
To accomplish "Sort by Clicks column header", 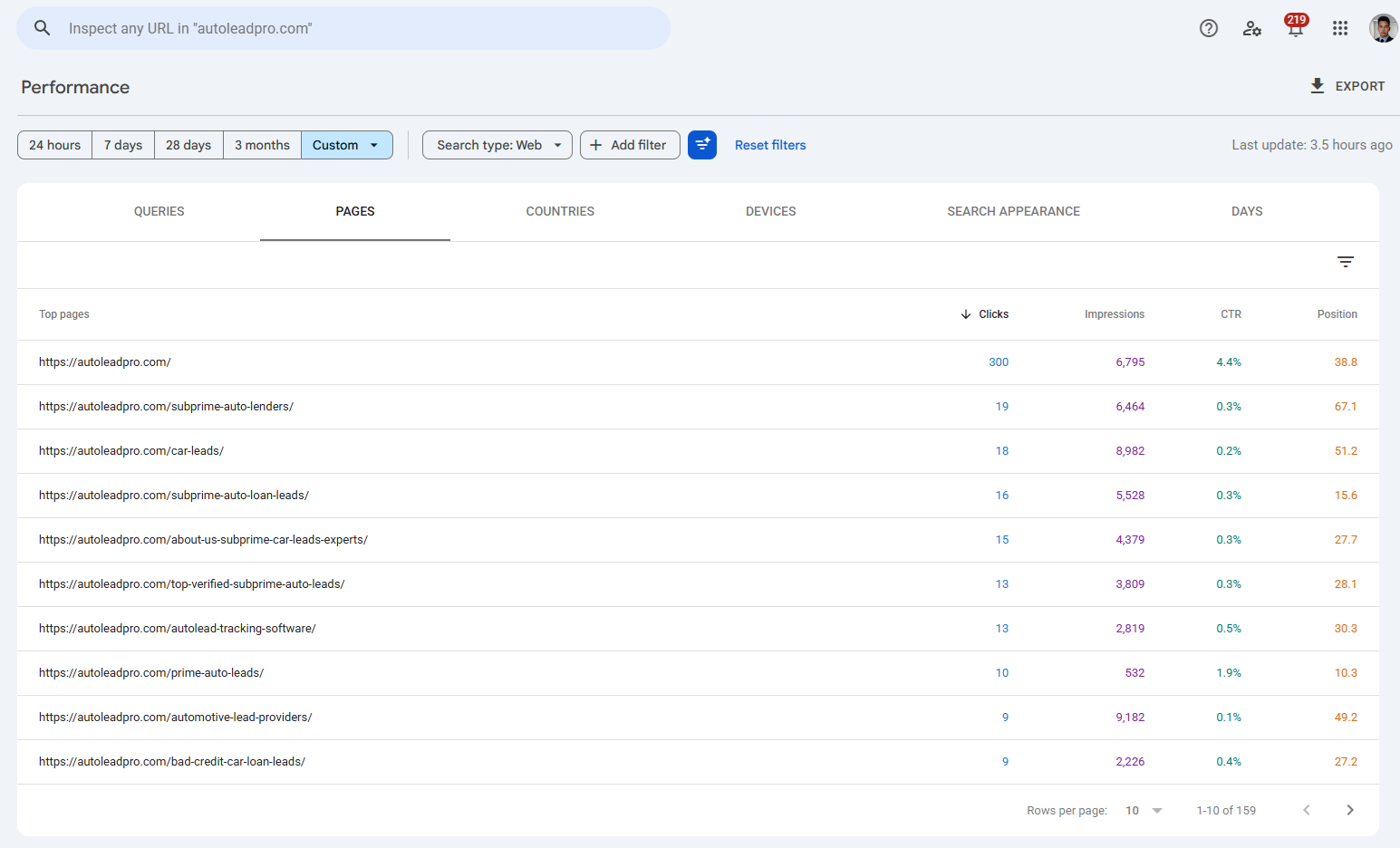I will 985,314.
